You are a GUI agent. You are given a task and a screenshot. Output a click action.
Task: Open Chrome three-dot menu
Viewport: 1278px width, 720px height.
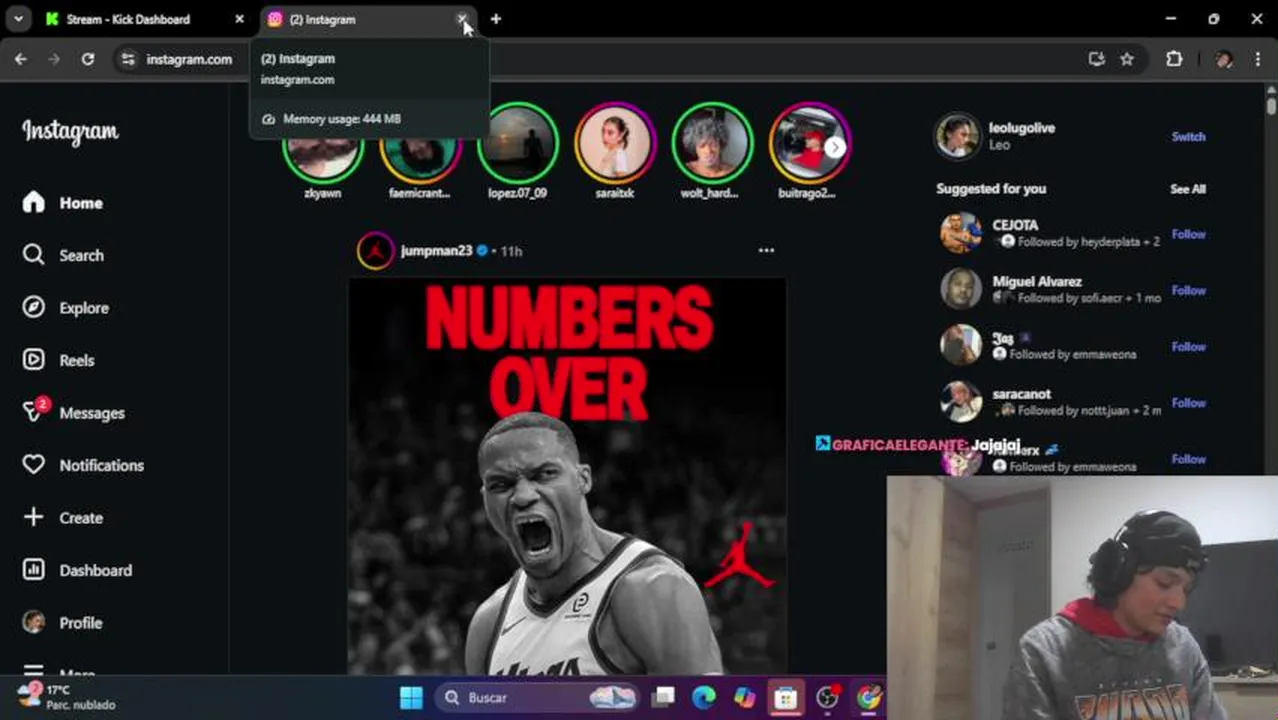[1257, 59]
